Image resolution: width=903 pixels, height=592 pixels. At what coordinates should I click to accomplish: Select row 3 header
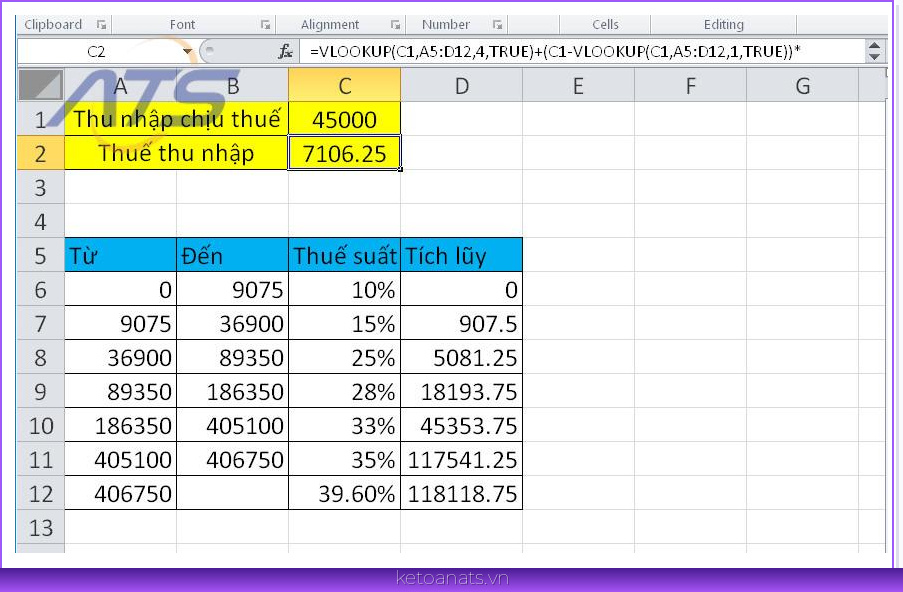point(40,187)
